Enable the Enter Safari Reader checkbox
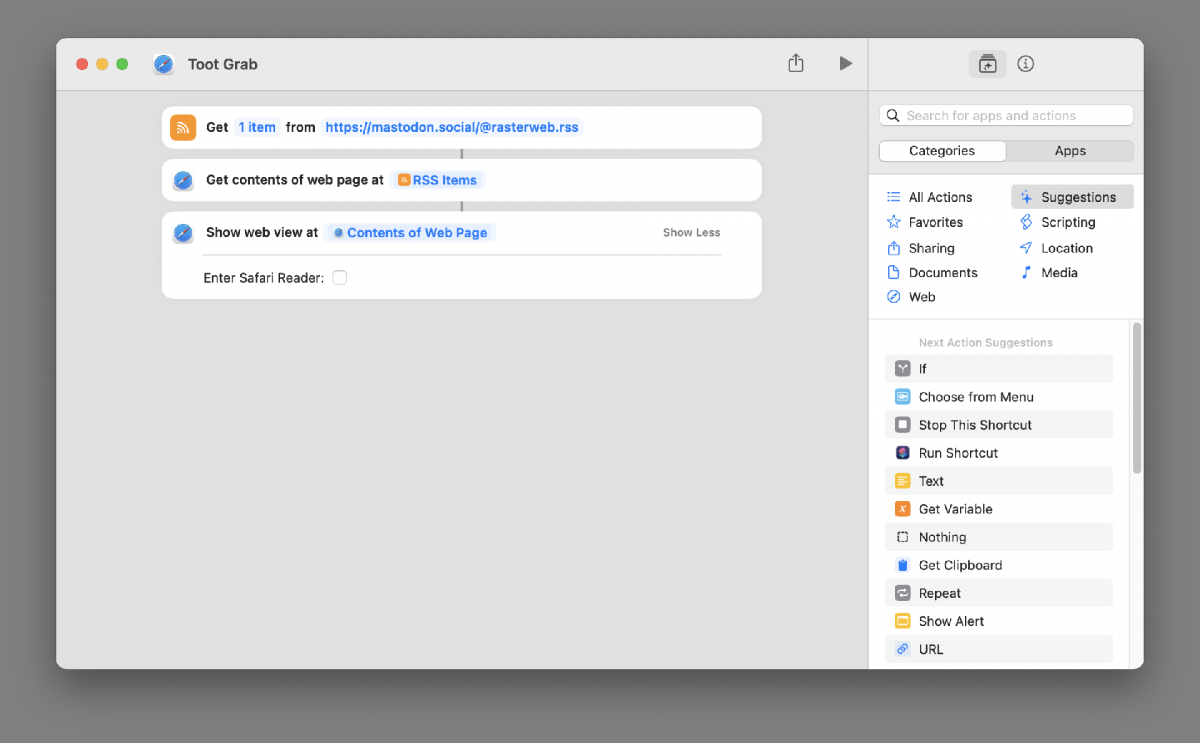Image resolution: width=1200 pixels, height=743 pixels. coord(340,278)
